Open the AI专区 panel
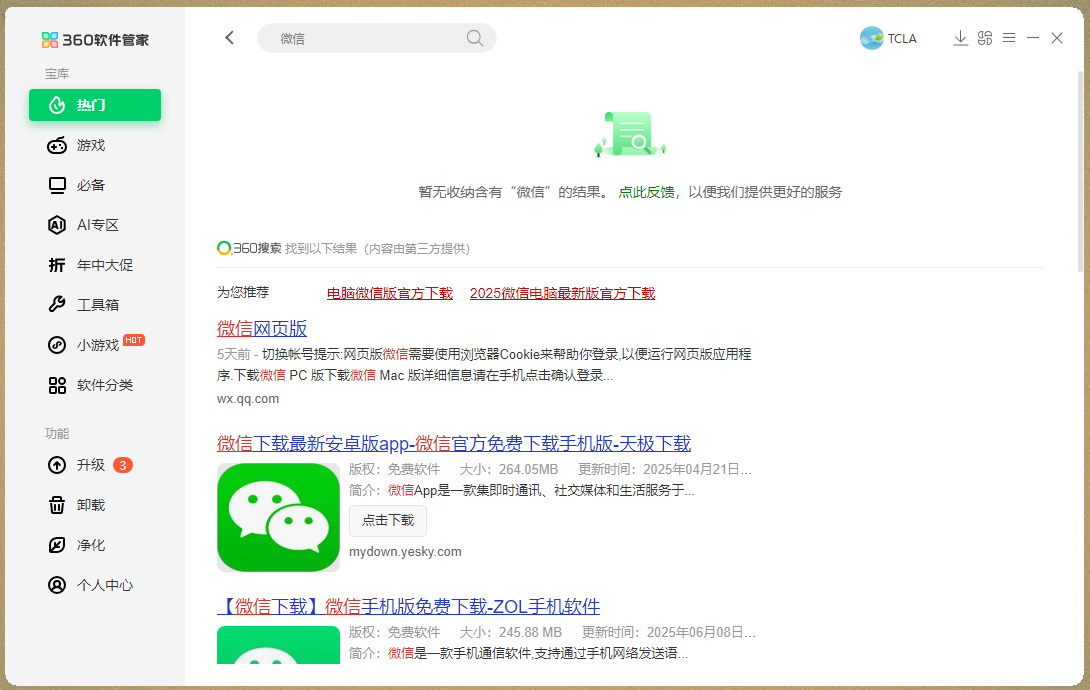Screen dimensions: 1090x690 [x=95, y=225]
